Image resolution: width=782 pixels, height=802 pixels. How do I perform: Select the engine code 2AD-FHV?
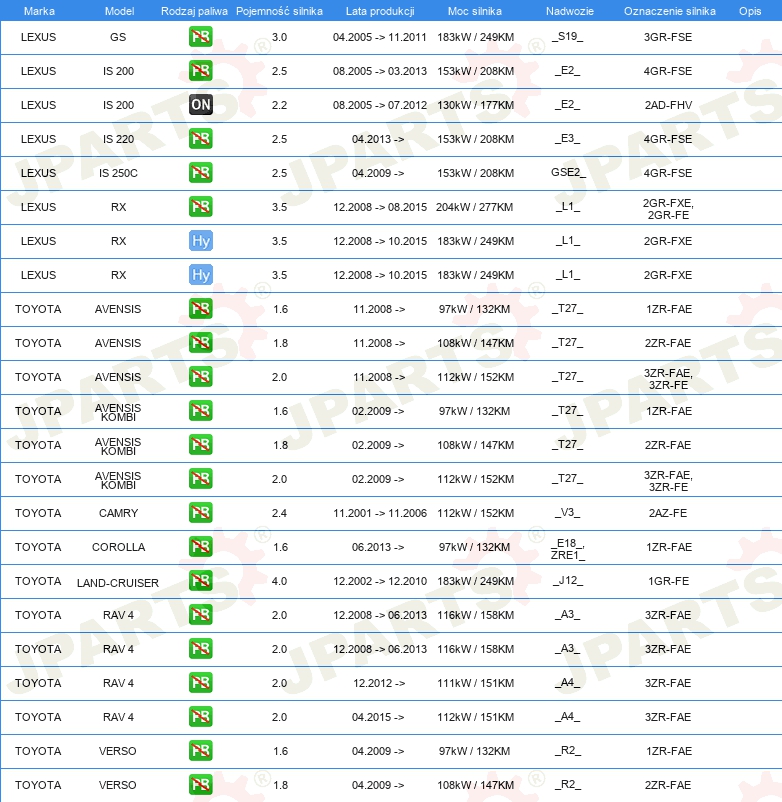click(668, 105)
